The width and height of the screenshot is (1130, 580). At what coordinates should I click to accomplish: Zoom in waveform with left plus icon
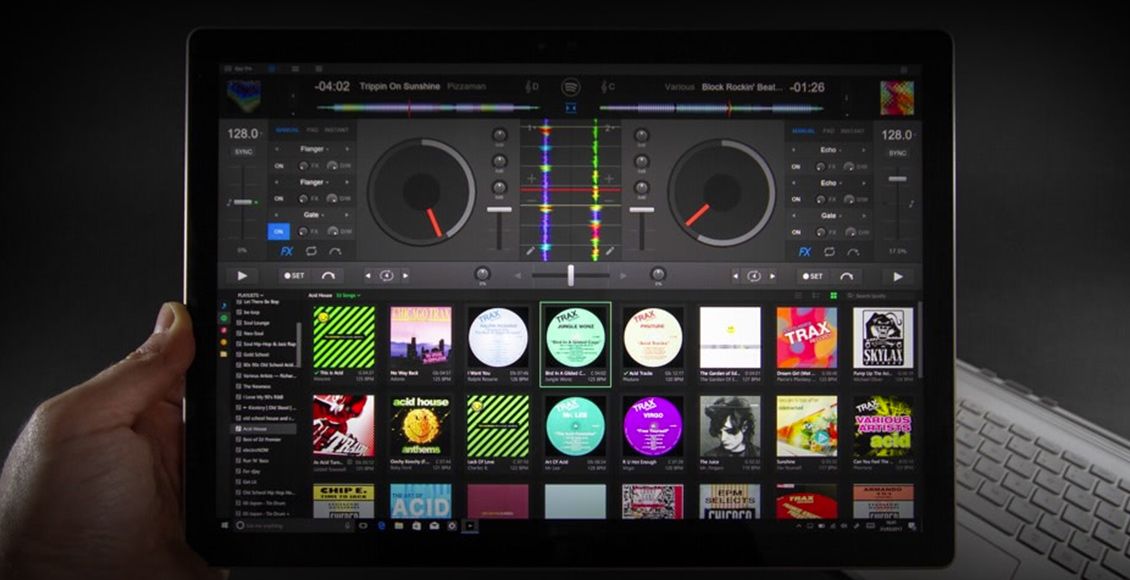[x=532, y=178]
